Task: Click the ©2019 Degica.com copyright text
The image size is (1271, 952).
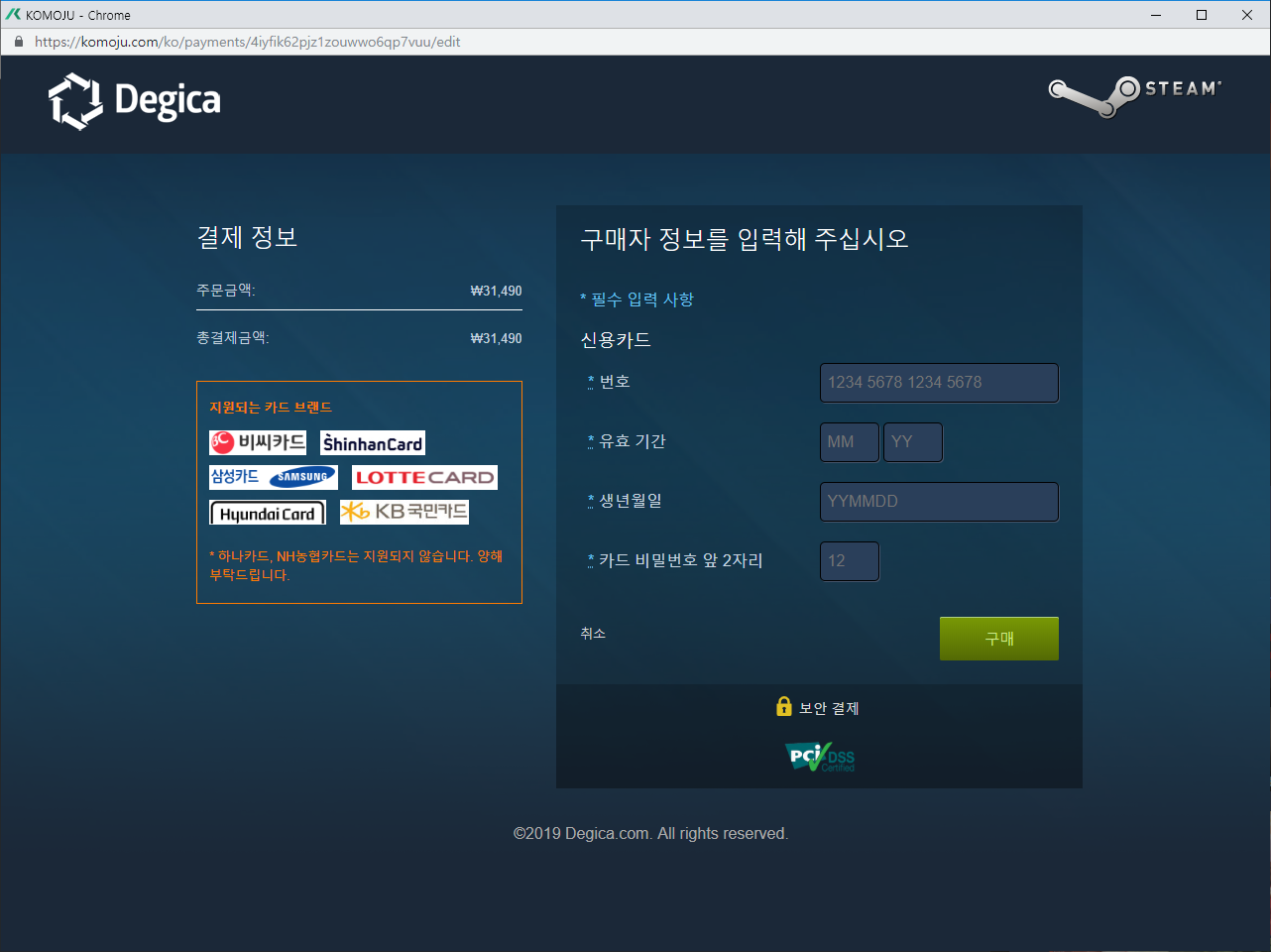Action: [x=650, y=833]
